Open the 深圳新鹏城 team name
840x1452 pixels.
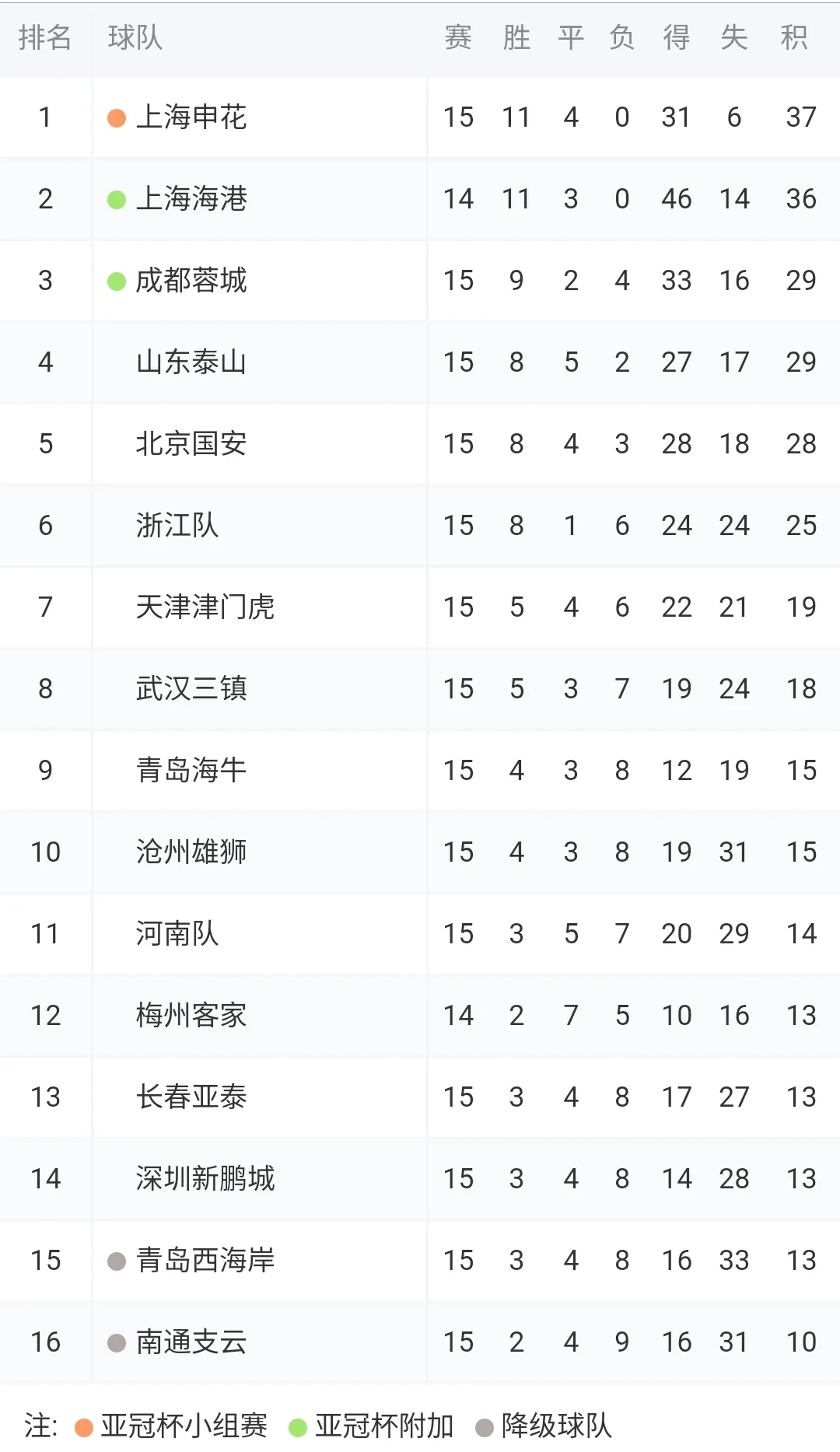click(x=205, y=1179)
